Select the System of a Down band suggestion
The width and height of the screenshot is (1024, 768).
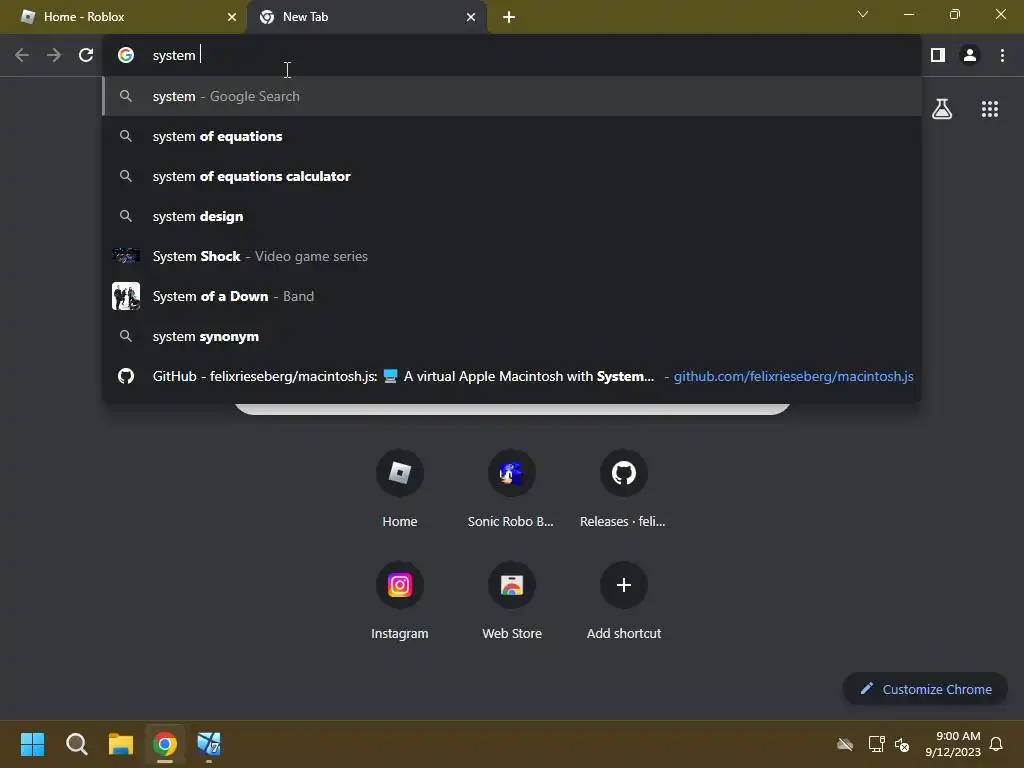coord(511,296)
